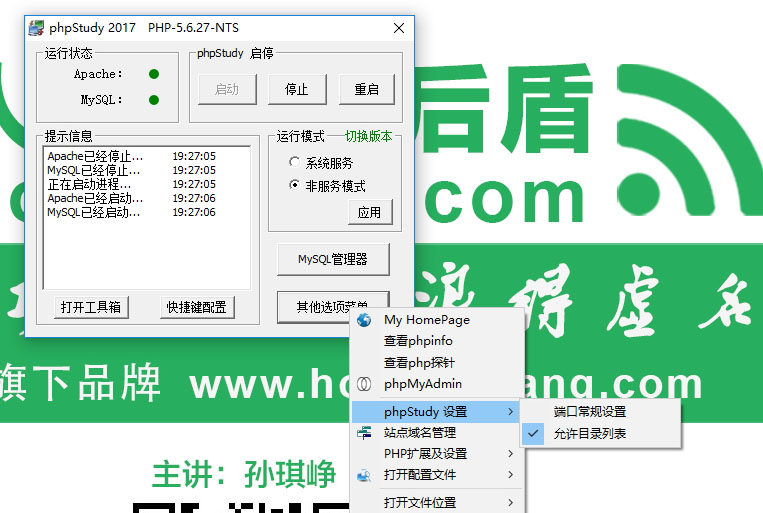
Task: Select 端口常规设置 in the submenu
Action: tap(600, 412)
